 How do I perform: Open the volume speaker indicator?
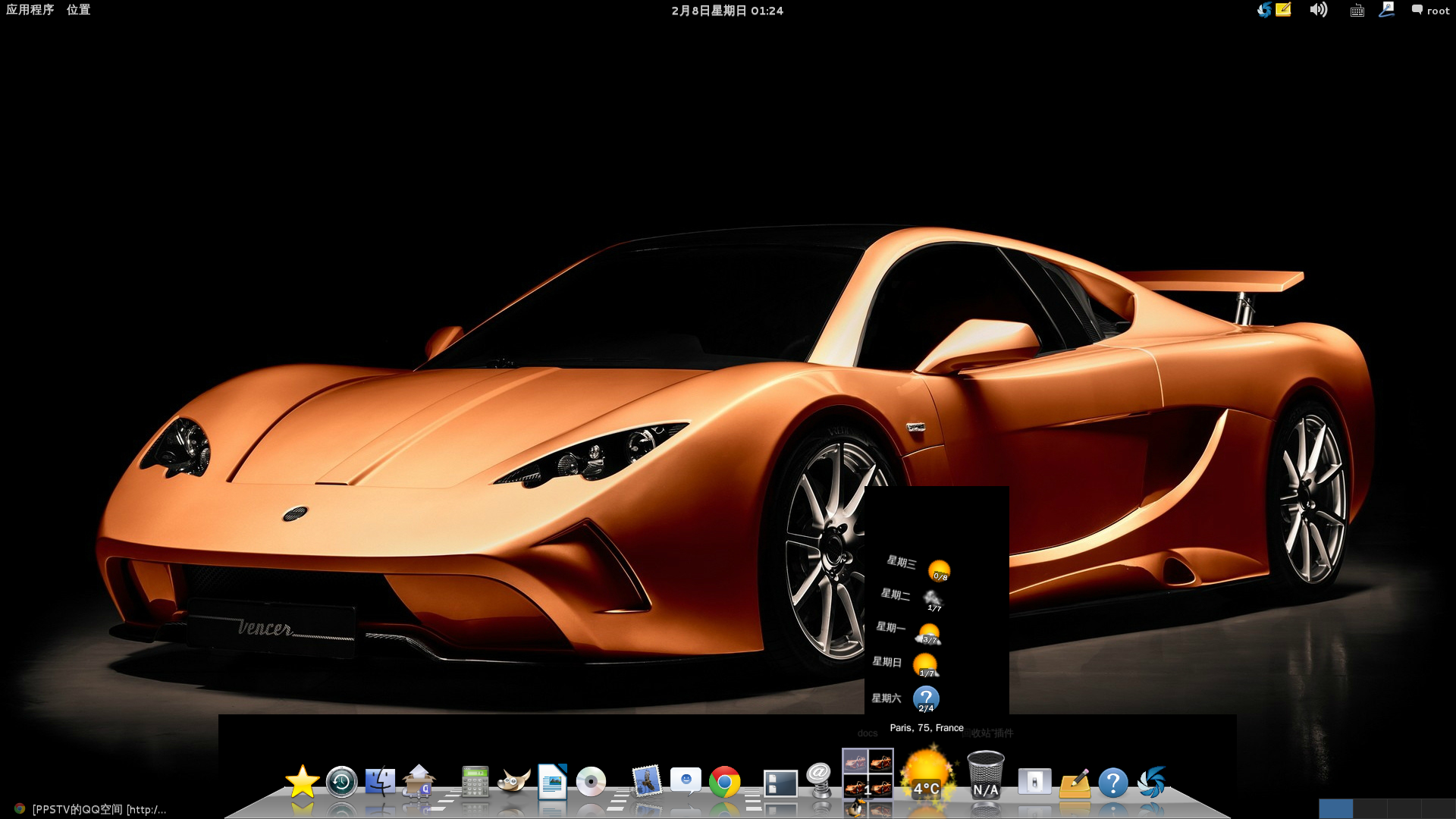(1319, 10)
